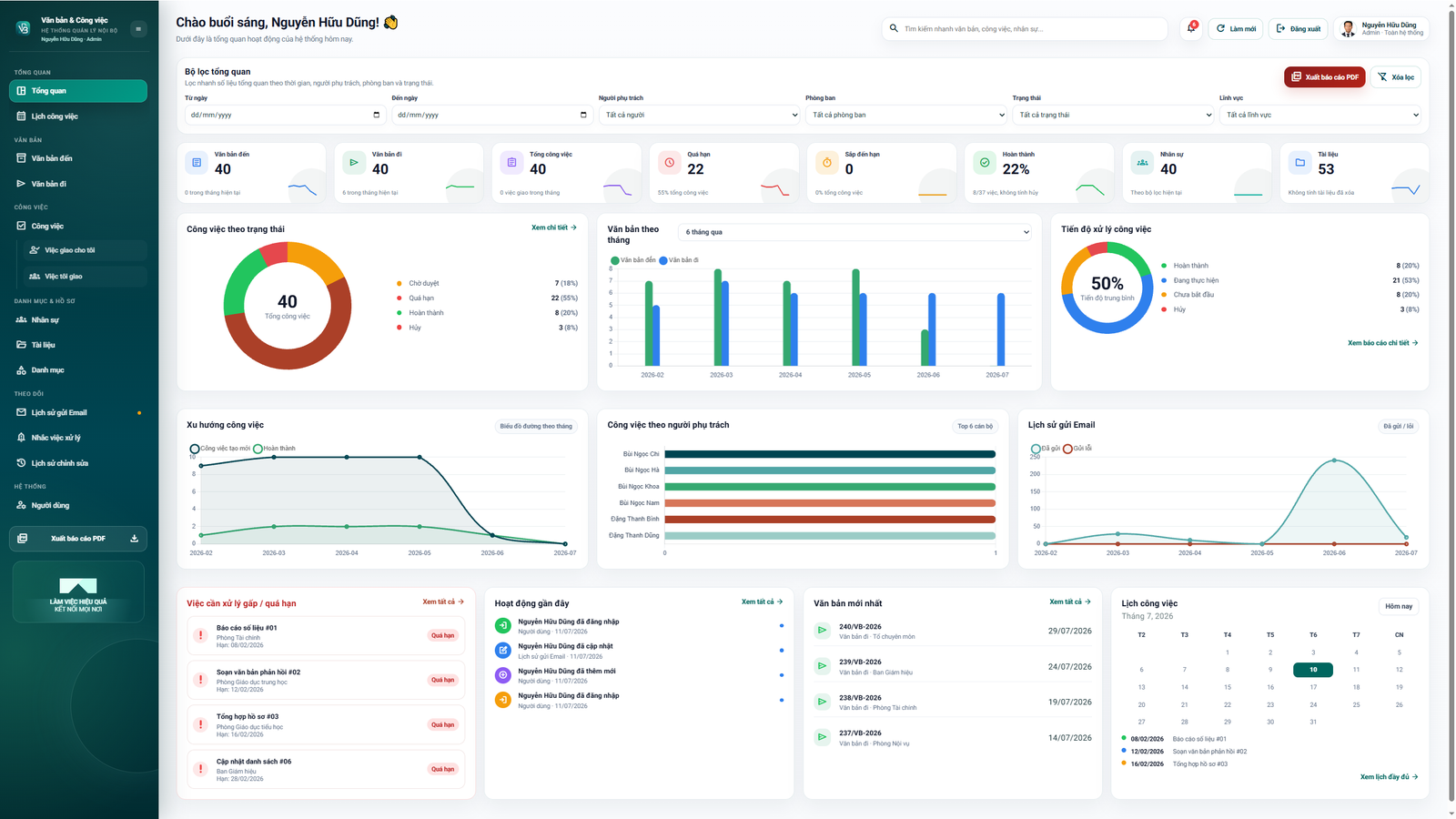This screenshot has width=1456, height=819.
Task: Toggle Công việc tạo mới legend in trend chart
Action: (219, 449)
